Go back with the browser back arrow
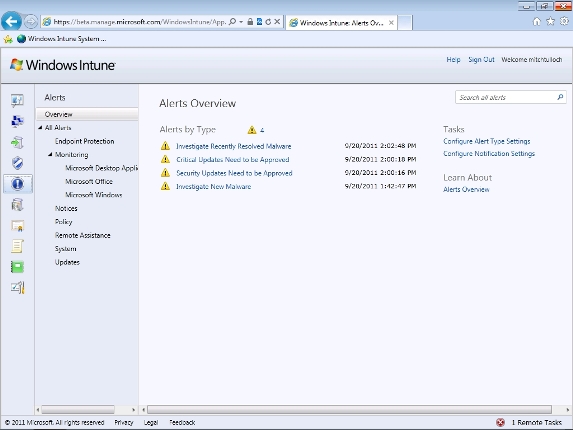The image size is (573, 430). click(11, 22)
